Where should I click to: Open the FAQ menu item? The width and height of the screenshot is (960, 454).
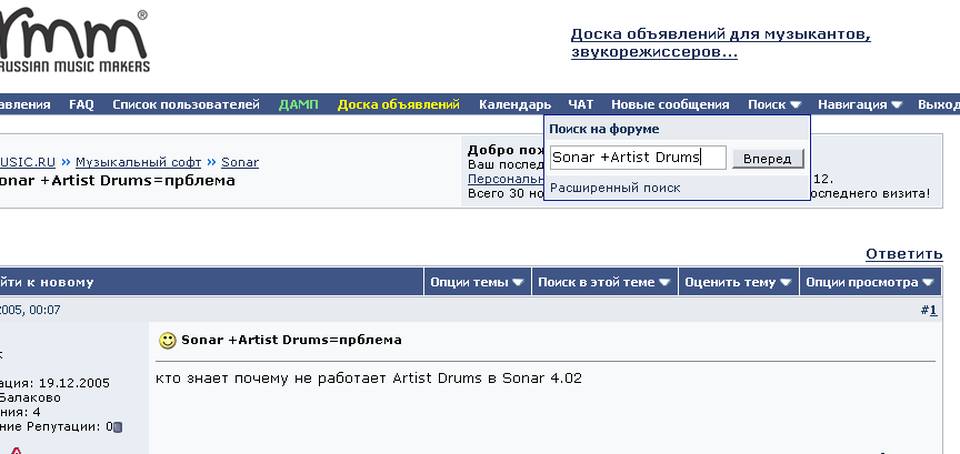(81, 104)
